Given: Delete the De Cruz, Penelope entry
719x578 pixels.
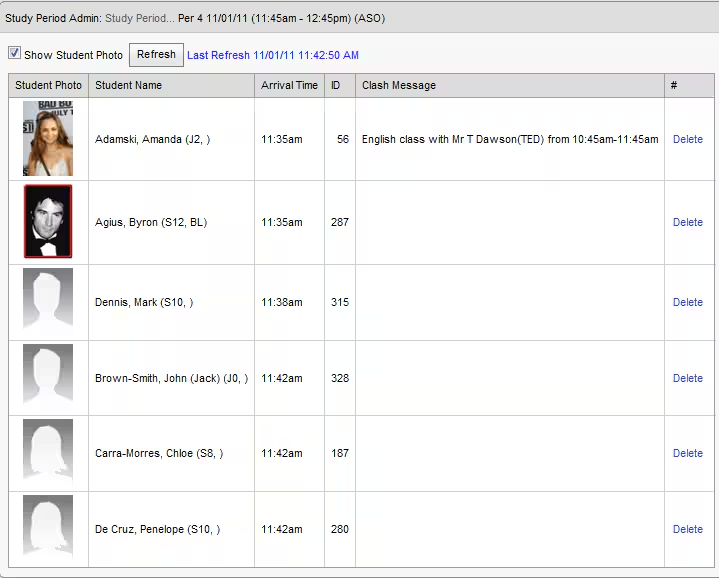Looking at the screenshot, I should tap(687, 529).
